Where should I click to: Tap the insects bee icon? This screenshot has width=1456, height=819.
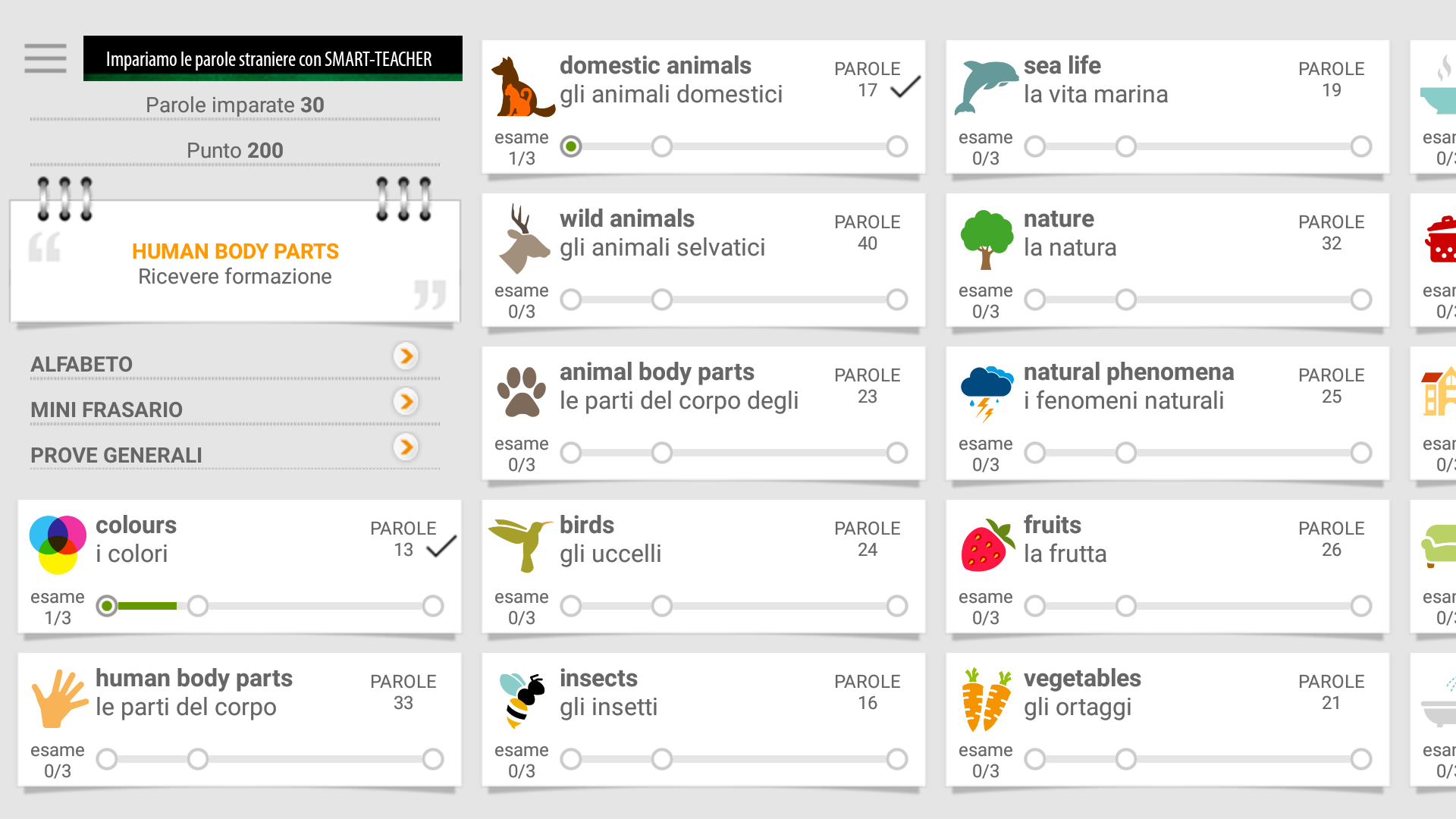click(522, 699)
